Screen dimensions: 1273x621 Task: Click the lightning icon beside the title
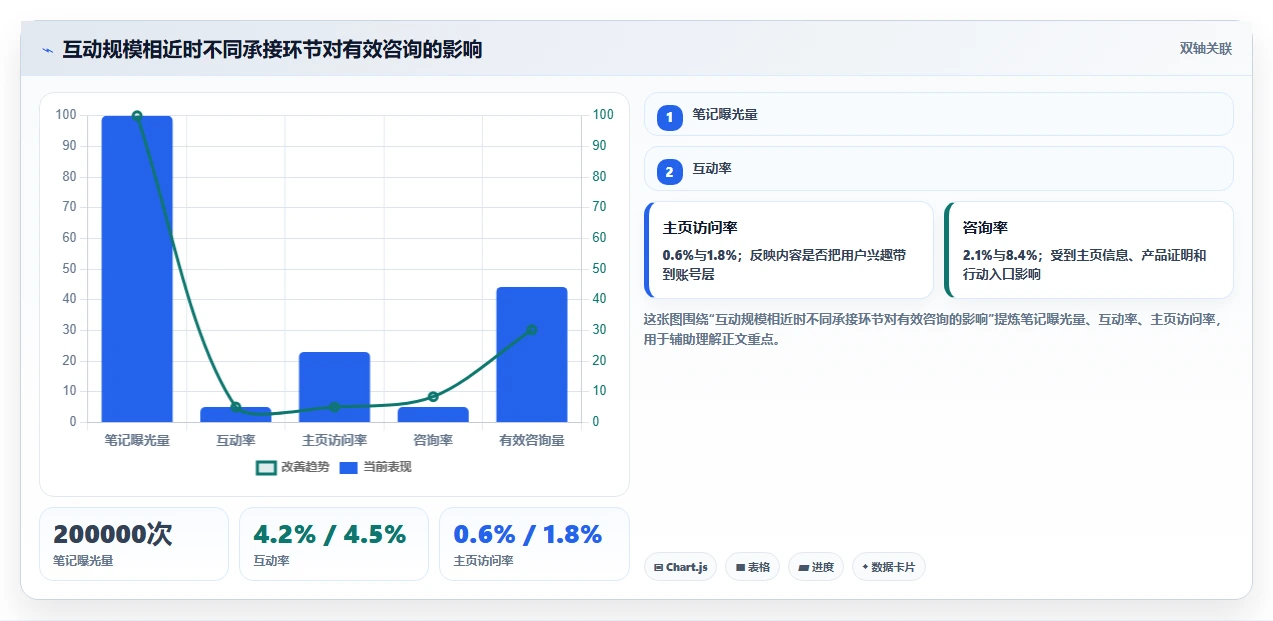click(47, 50)
